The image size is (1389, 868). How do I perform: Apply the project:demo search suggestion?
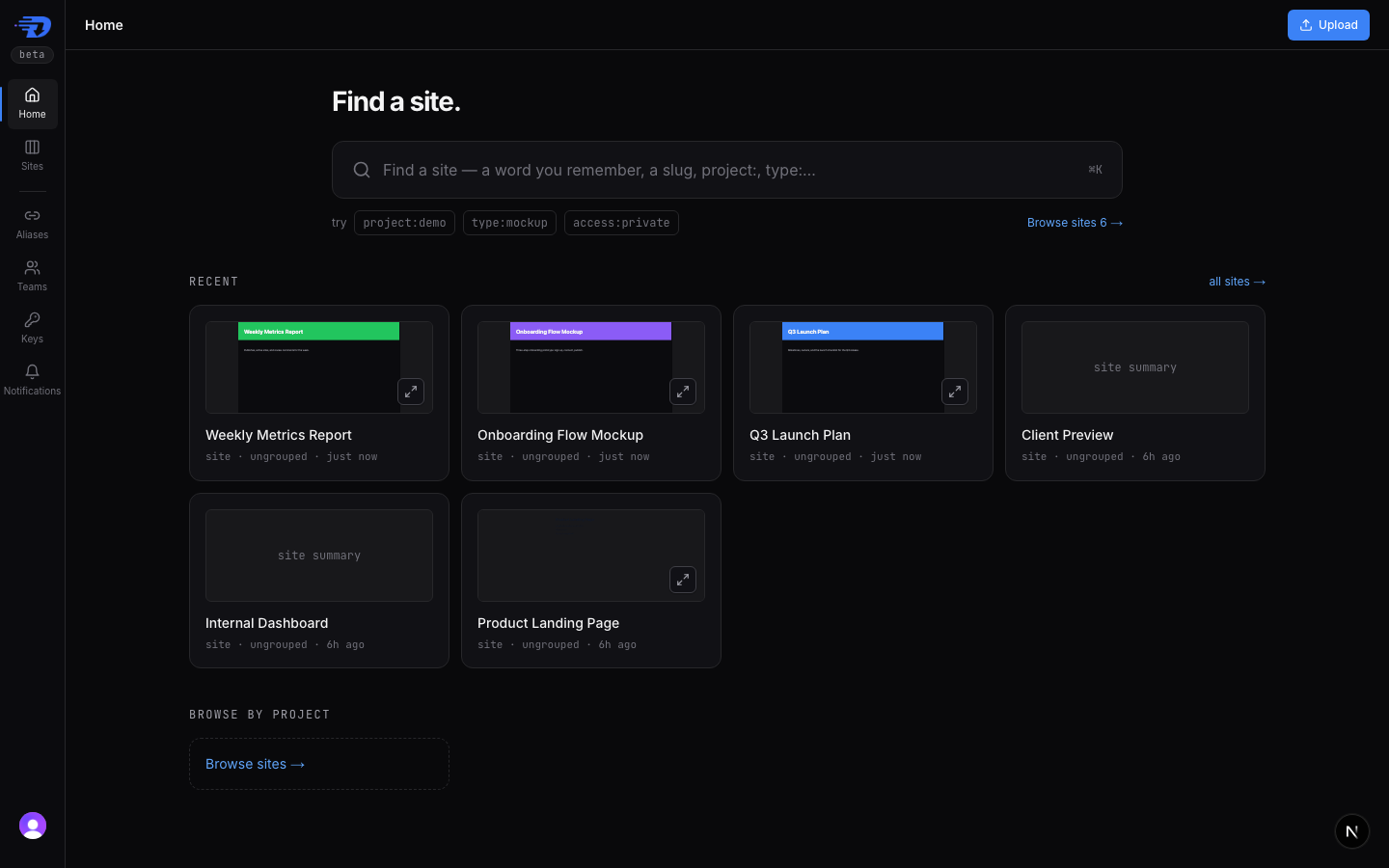tap(404, 223)
